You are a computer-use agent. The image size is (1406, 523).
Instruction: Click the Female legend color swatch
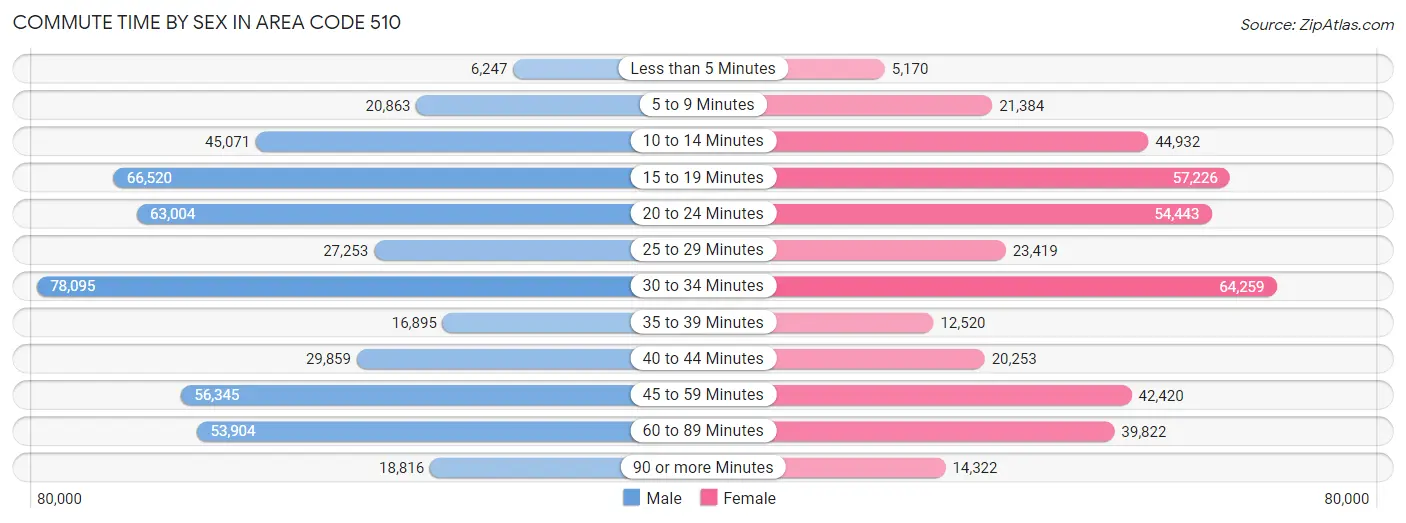pyautogui.click(x=709, y=498)
